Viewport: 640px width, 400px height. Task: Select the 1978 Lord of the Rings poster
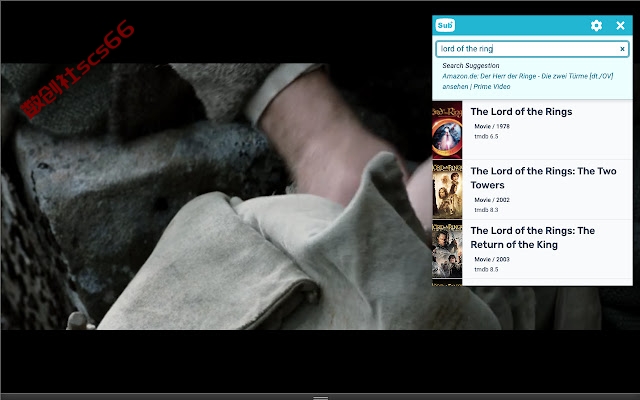[447, 130]
